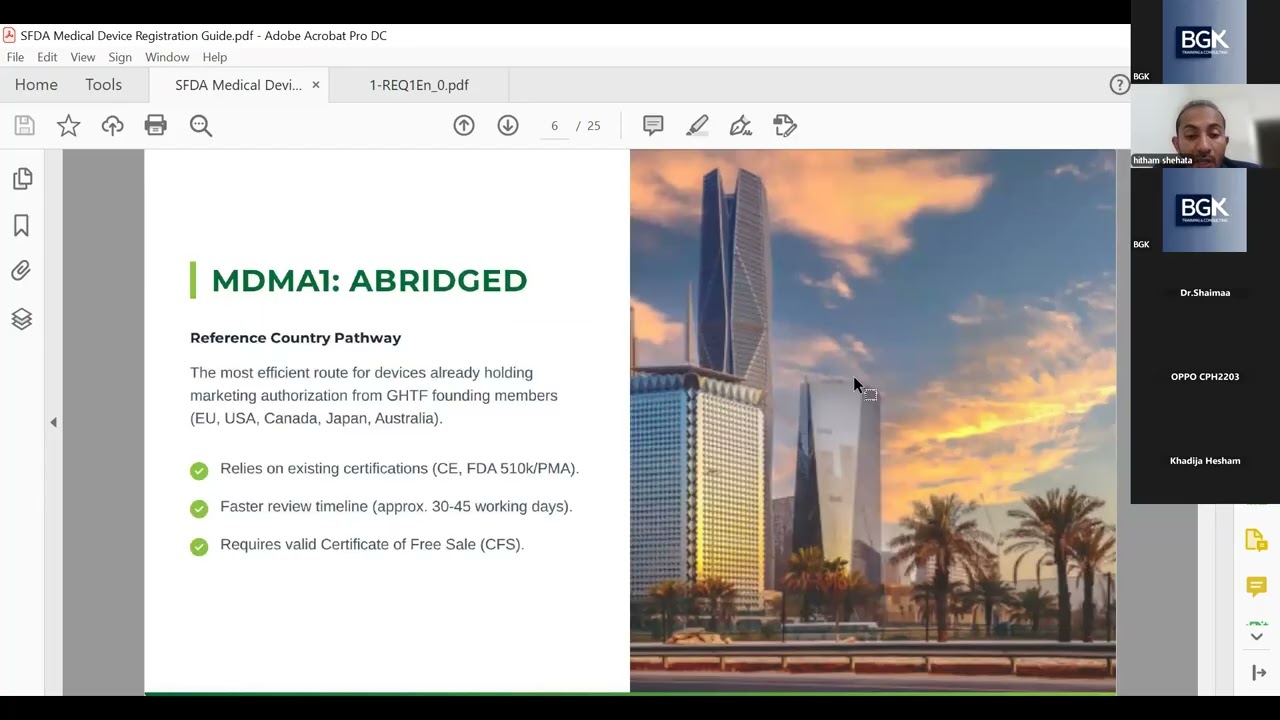
Task: Open the Find text magnifier
Action: coord(201,125)
